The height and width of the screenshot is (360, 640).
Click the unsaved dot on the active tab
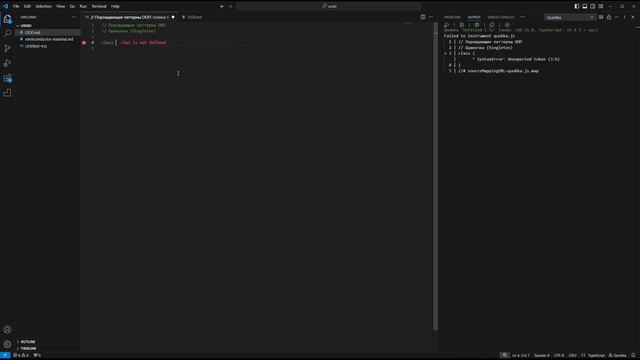[173, 17]
